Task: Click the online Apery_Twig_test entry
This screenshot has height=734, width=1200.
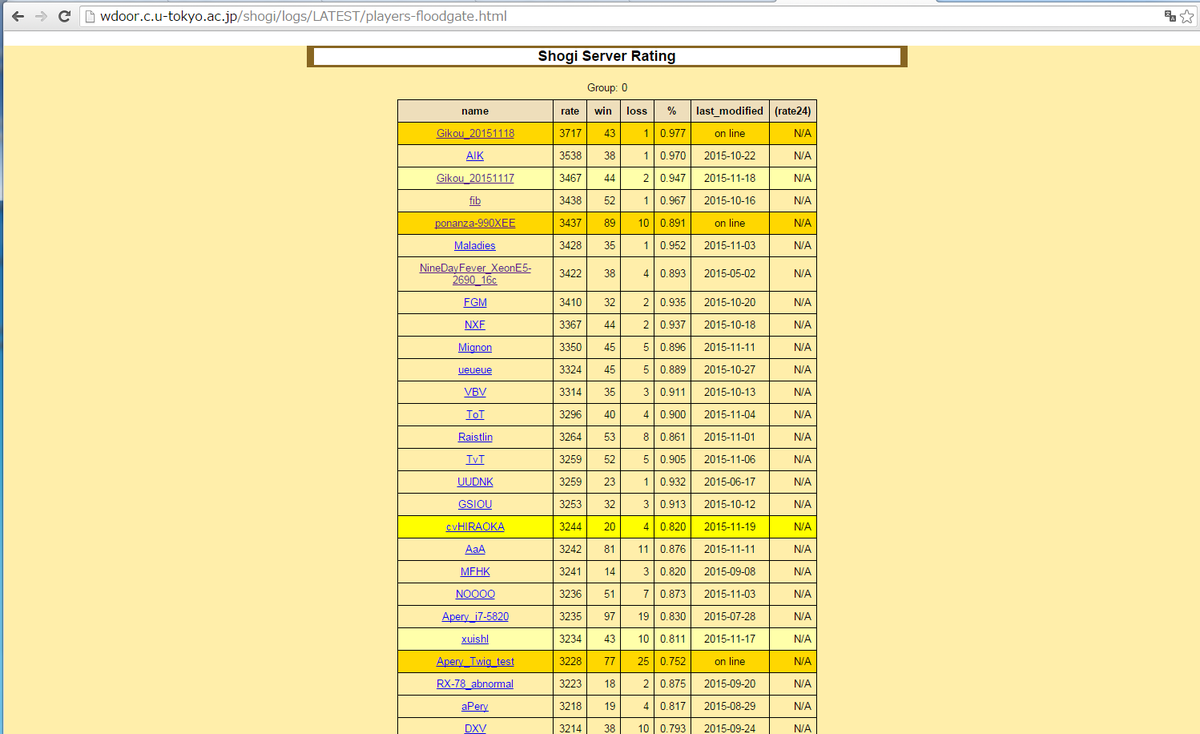Action: (x=474, y=661)
